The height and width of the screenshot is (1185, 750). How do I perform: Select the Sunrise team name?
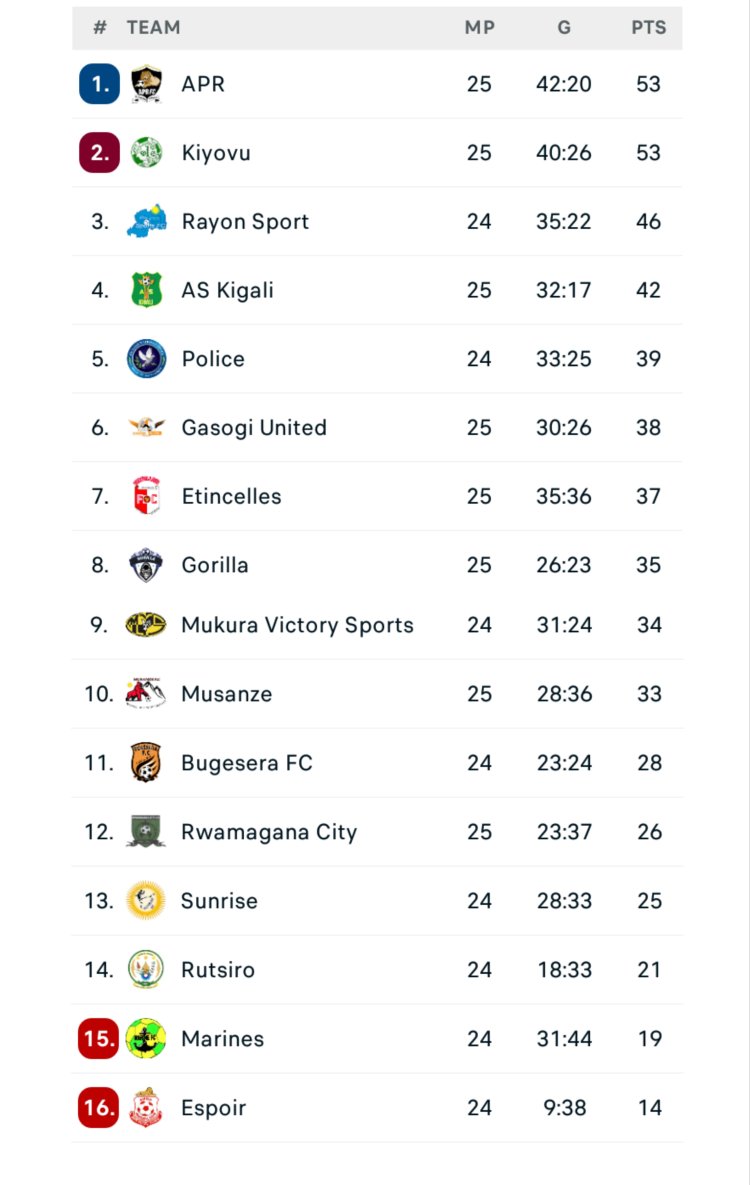(x=219, y=901)
